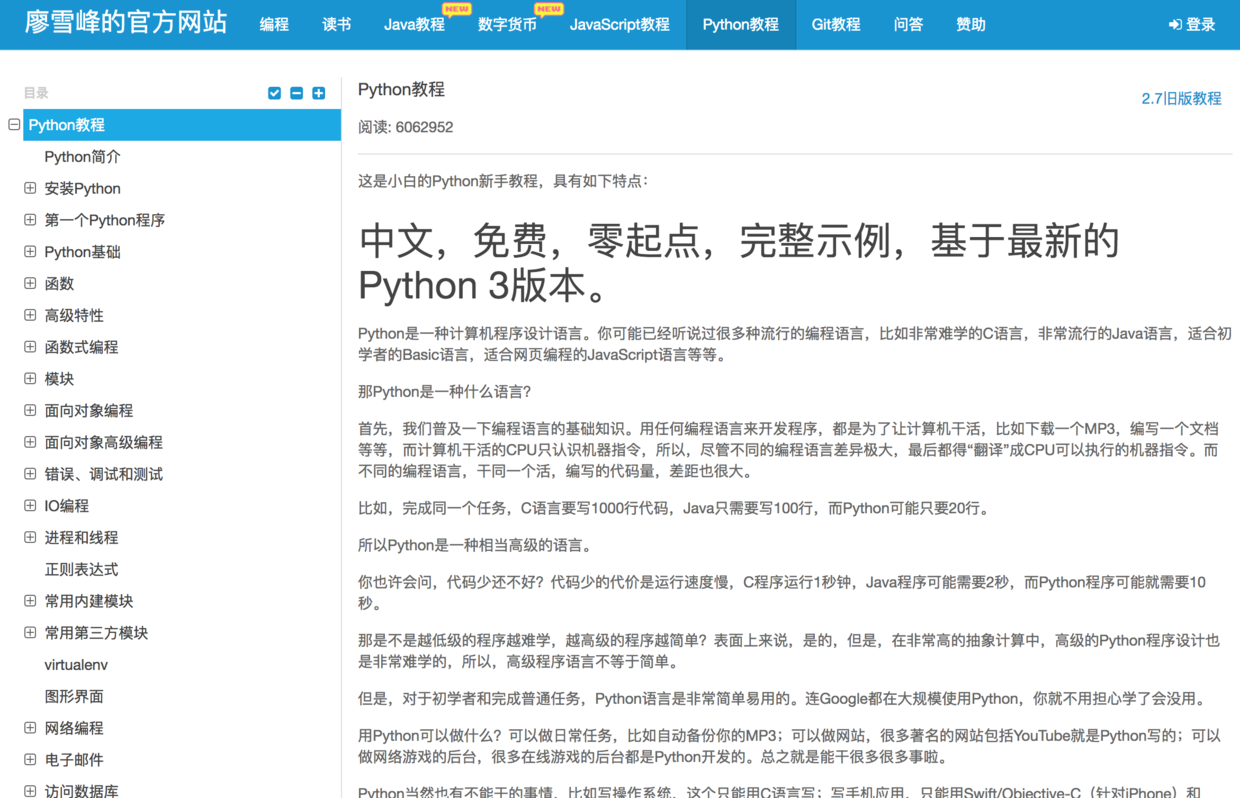1240x798 pixels.
Task: Collapse the Python教程 root node
Action: 14,125
